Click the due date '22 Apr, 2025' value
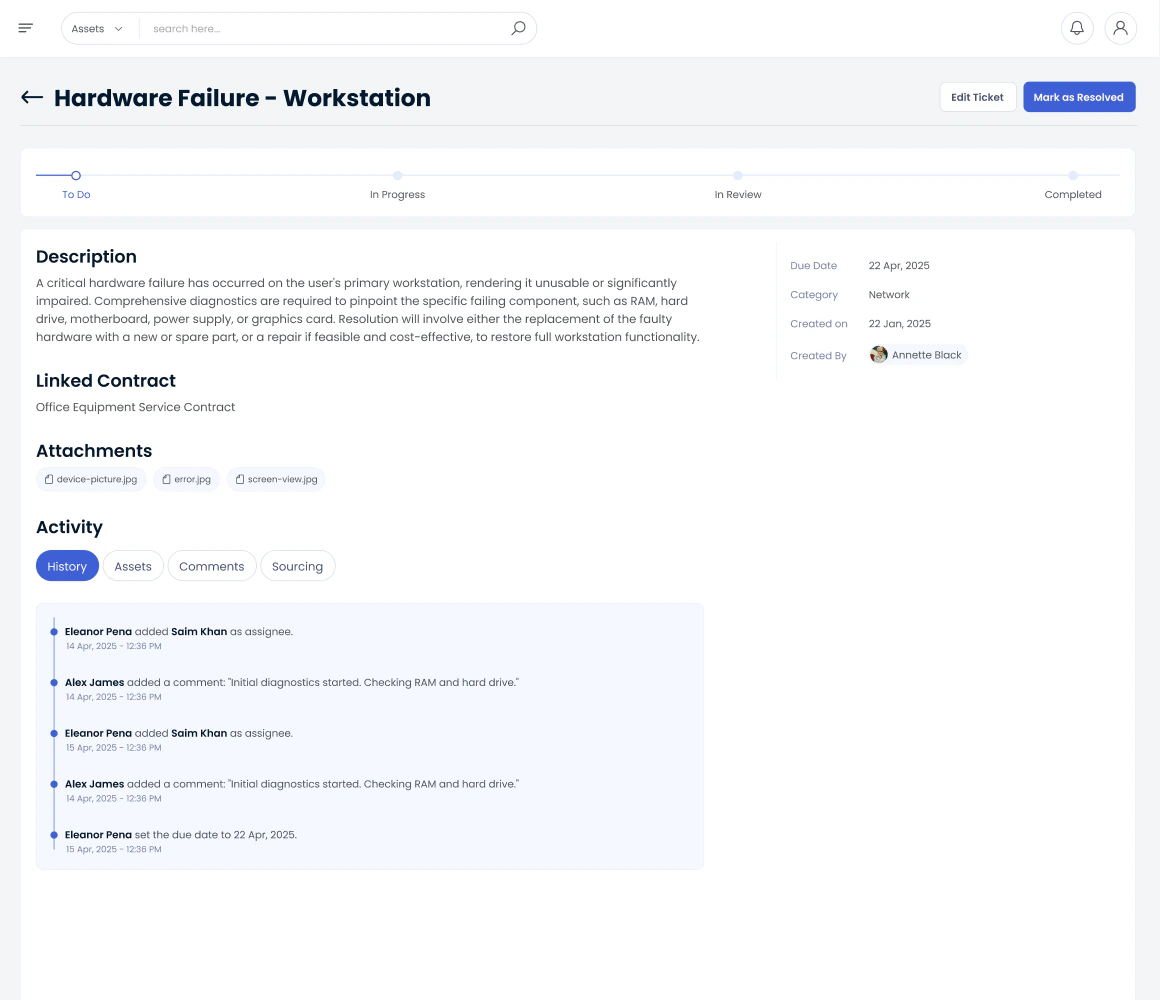Image resolution: width=1160 pixels, height=1000 pixels. [x=899, y=266]
